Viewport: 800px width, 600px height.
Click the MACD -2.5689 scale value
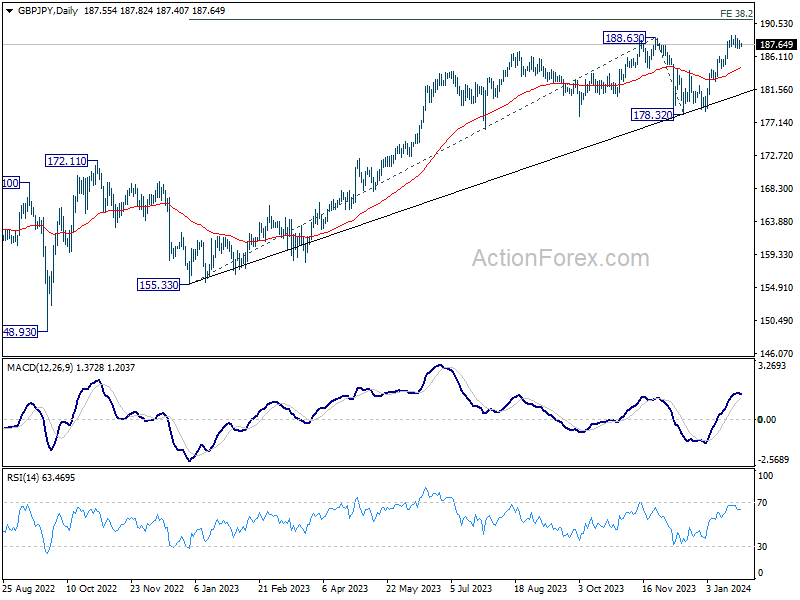(x=773, y=460)
